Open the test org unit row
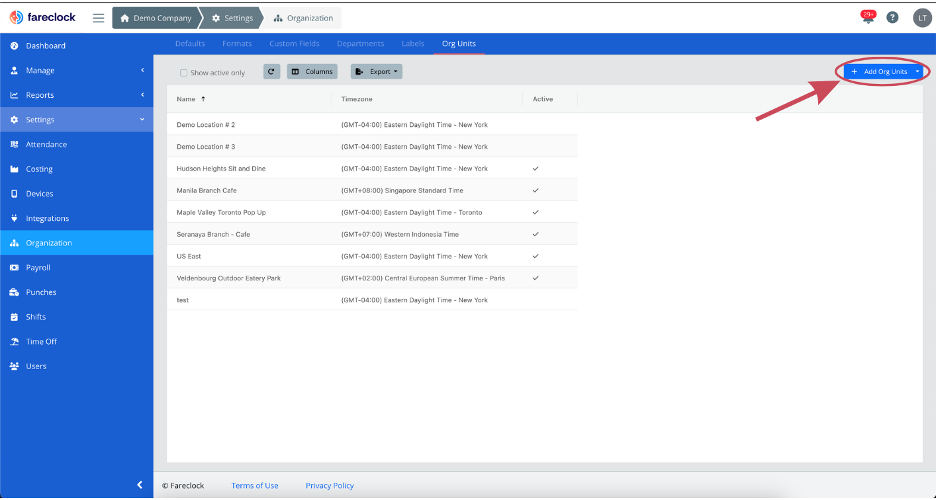The height and width of the screenshot is (500, 936). coord(372,300)
